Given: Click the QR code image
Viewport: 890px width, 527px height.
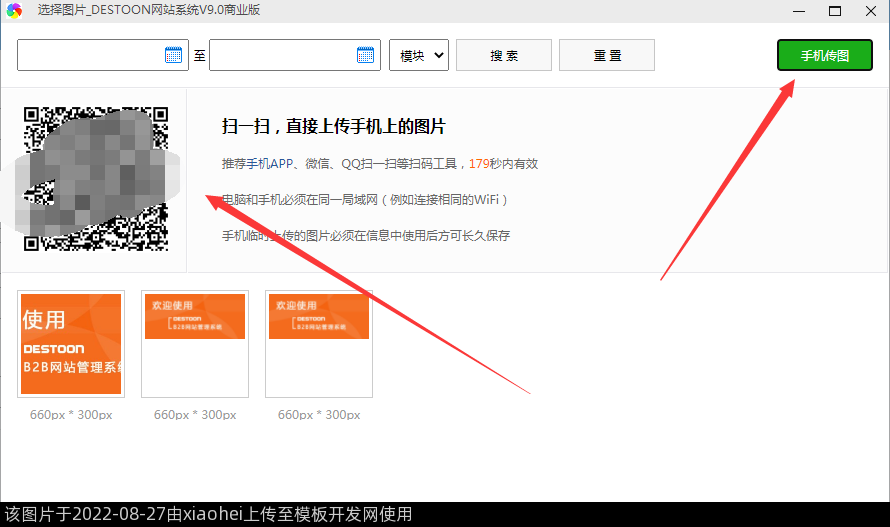Looking at the screenshot, I should (96, 178).
